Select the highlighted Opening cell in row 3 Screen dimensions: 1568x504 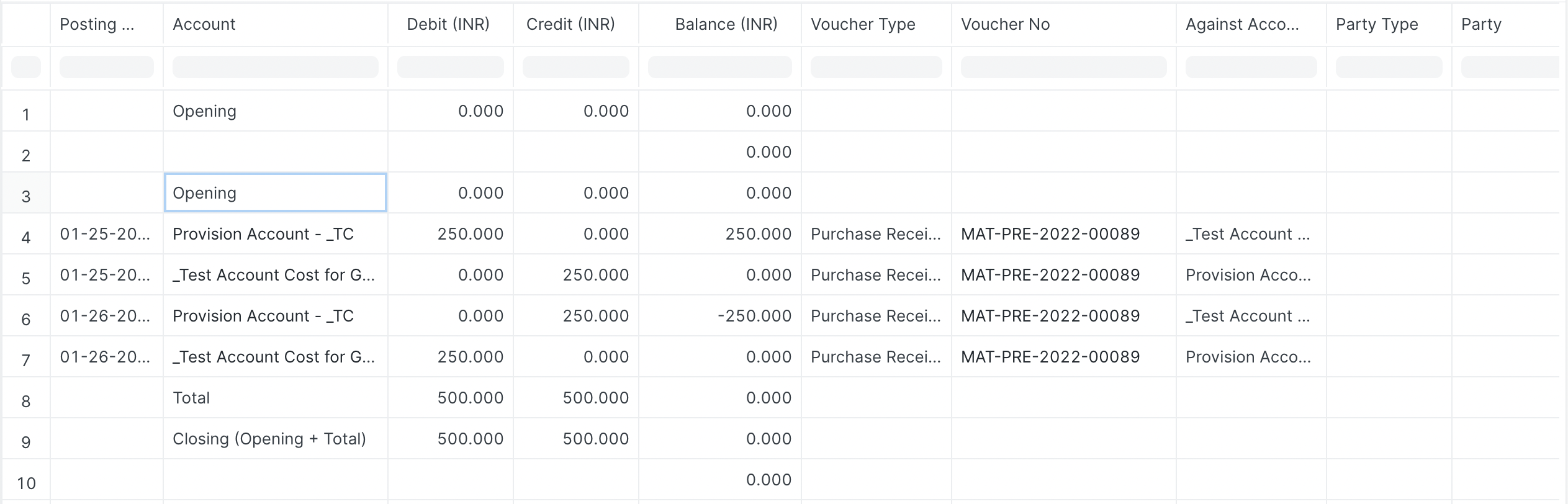click(275, 193)
